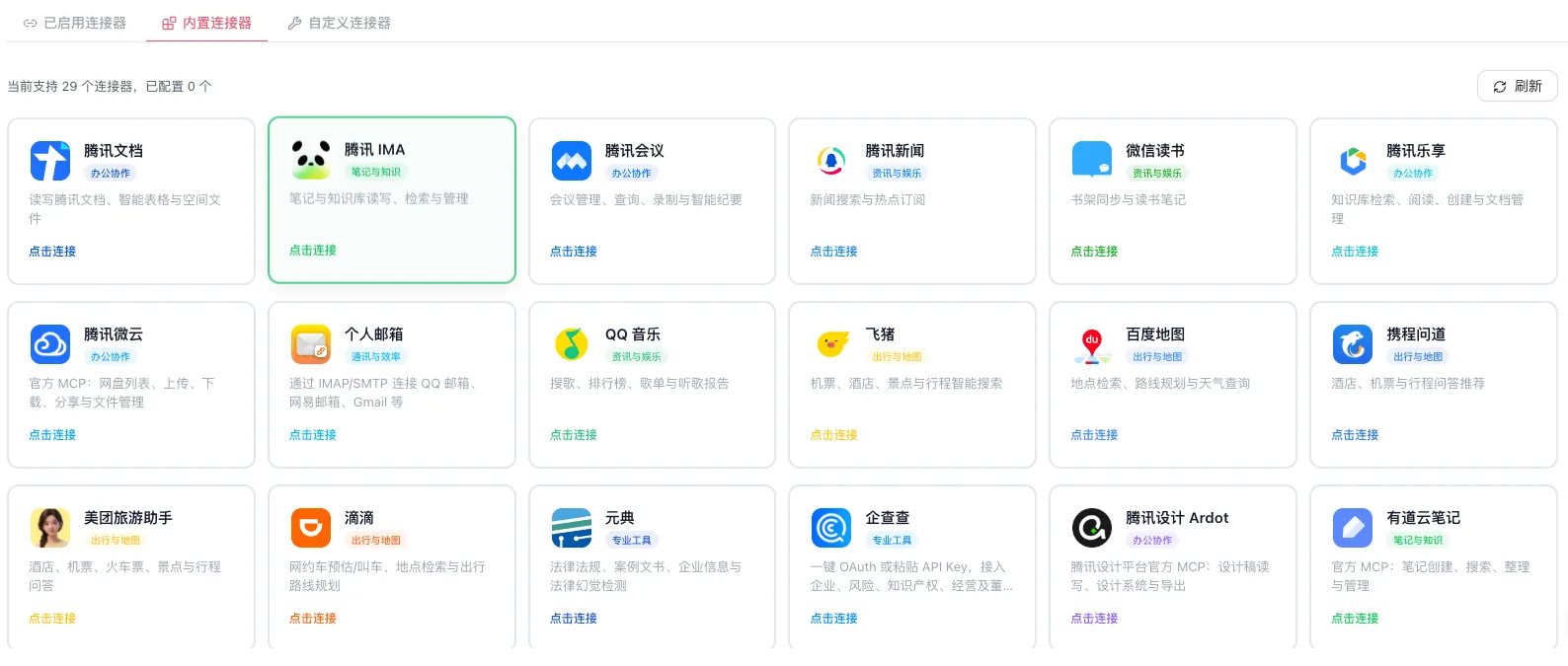Viewport: 1568px width, 666px height.
Task: Click the 携程问道 card title
Action: point(1416,334)
